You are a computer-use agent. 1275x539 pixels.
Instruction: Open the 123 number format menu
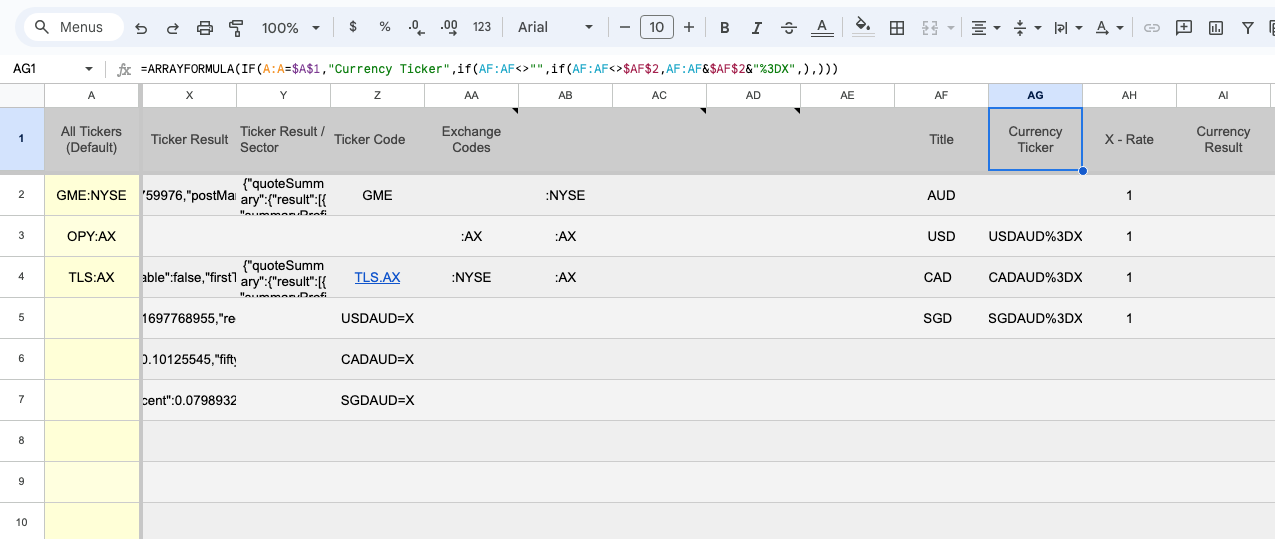pos(482,28)
